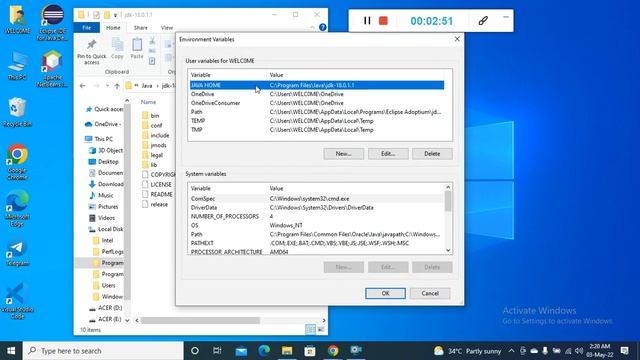The width and height of the screenshot is (640, 360).
Task: Open This PC desktop icon
Action: point(17,65)
